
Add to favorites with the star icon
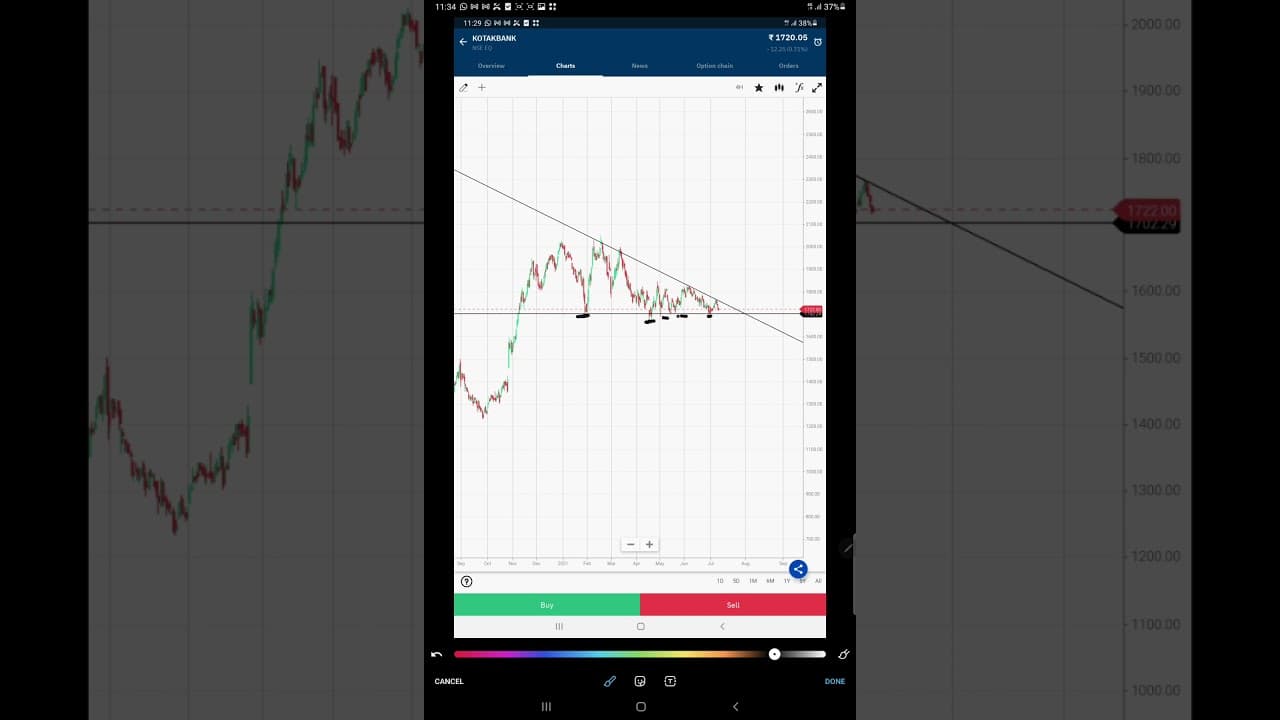(x=759, y=88)
